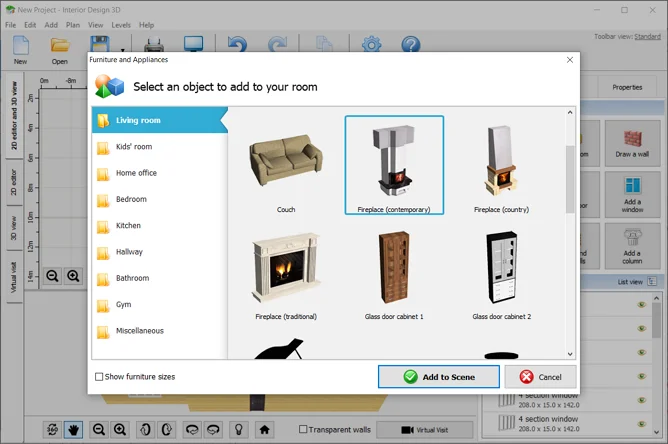
Task: Open the Properties tab
Action: (x=627, y=87)
